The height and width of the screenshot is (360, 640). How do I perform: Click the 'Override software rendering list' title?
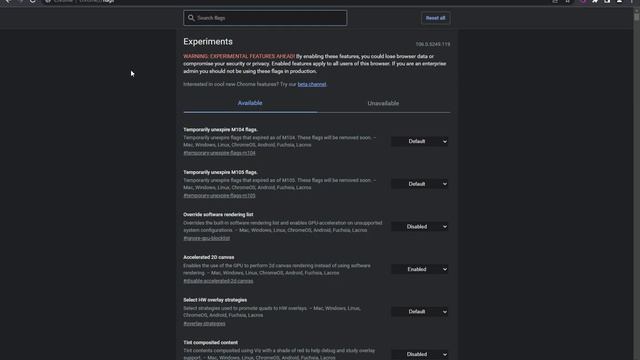click(218, 215)
